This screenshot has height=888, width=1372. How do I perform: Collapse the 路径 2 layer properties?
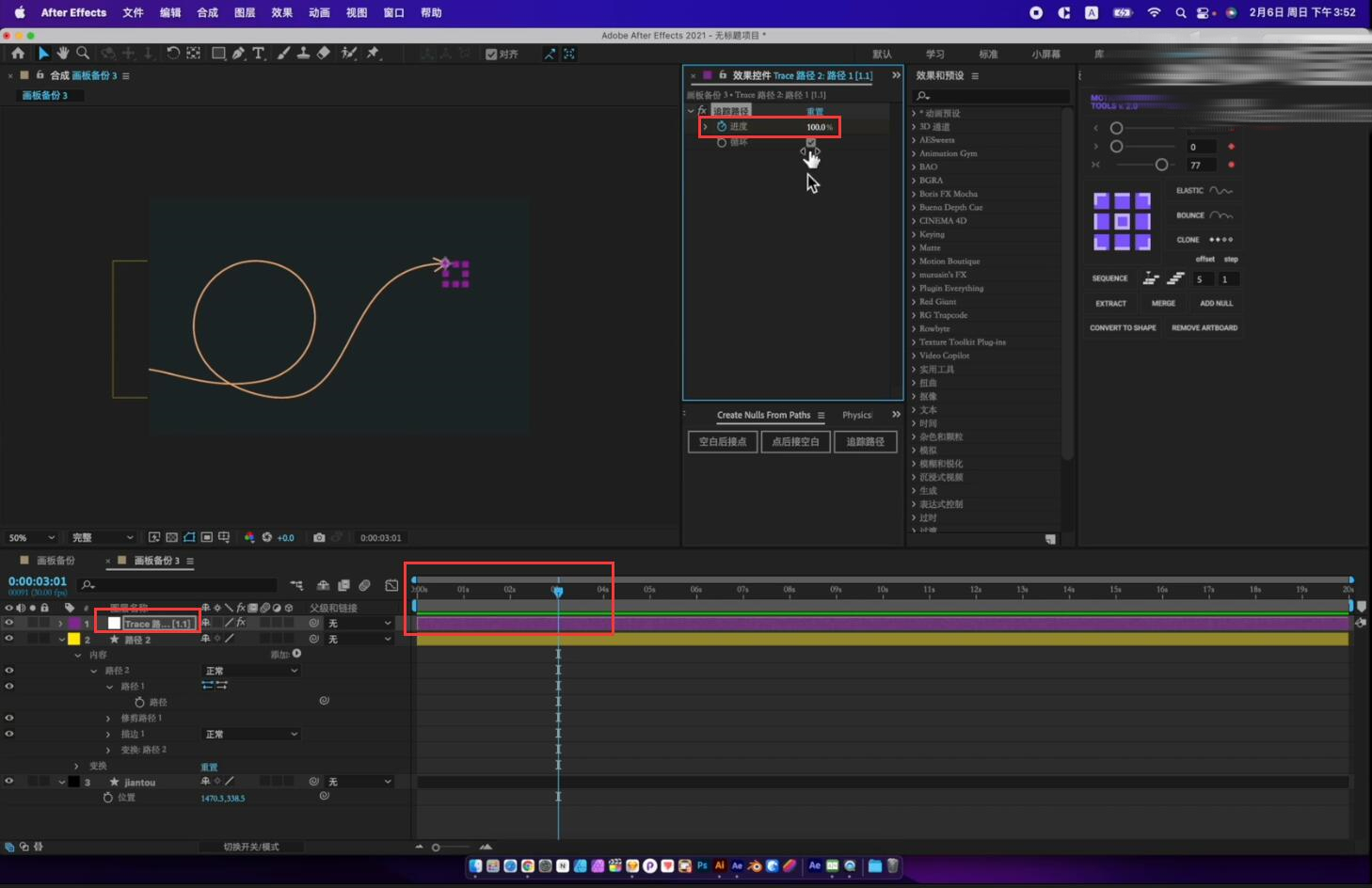point(62,640)
